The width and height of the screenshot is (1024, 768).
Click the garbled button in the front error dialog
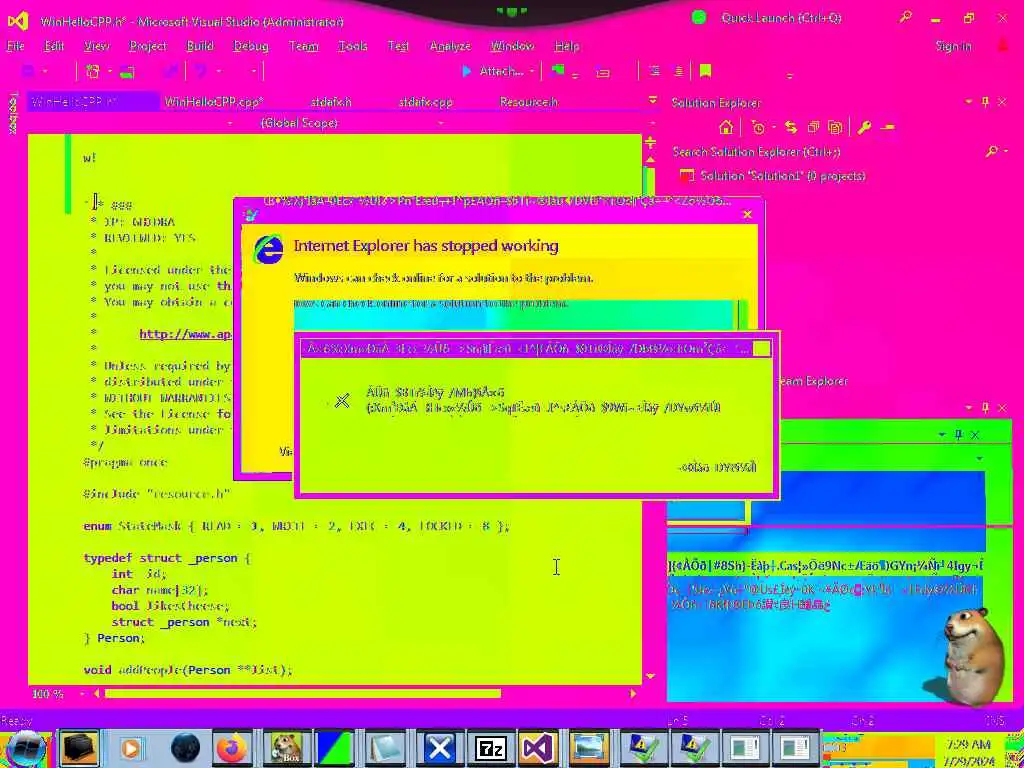point(718,467)
